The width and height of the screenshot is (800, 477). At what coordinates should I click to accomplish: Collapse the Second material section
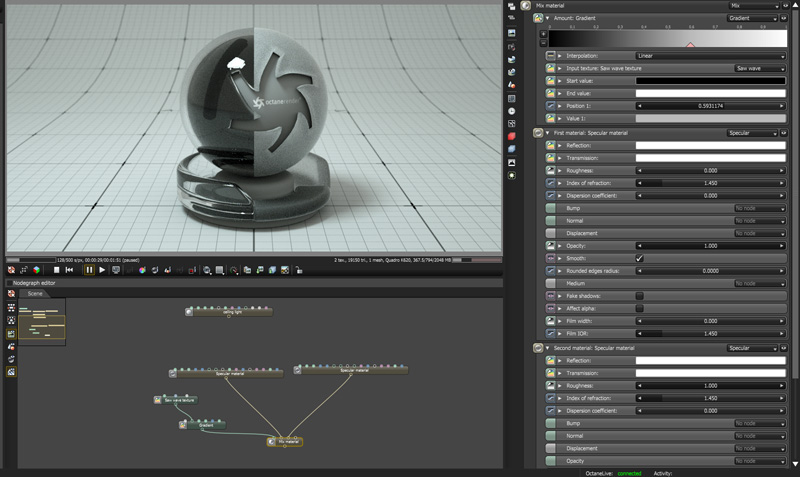point(547,348)
